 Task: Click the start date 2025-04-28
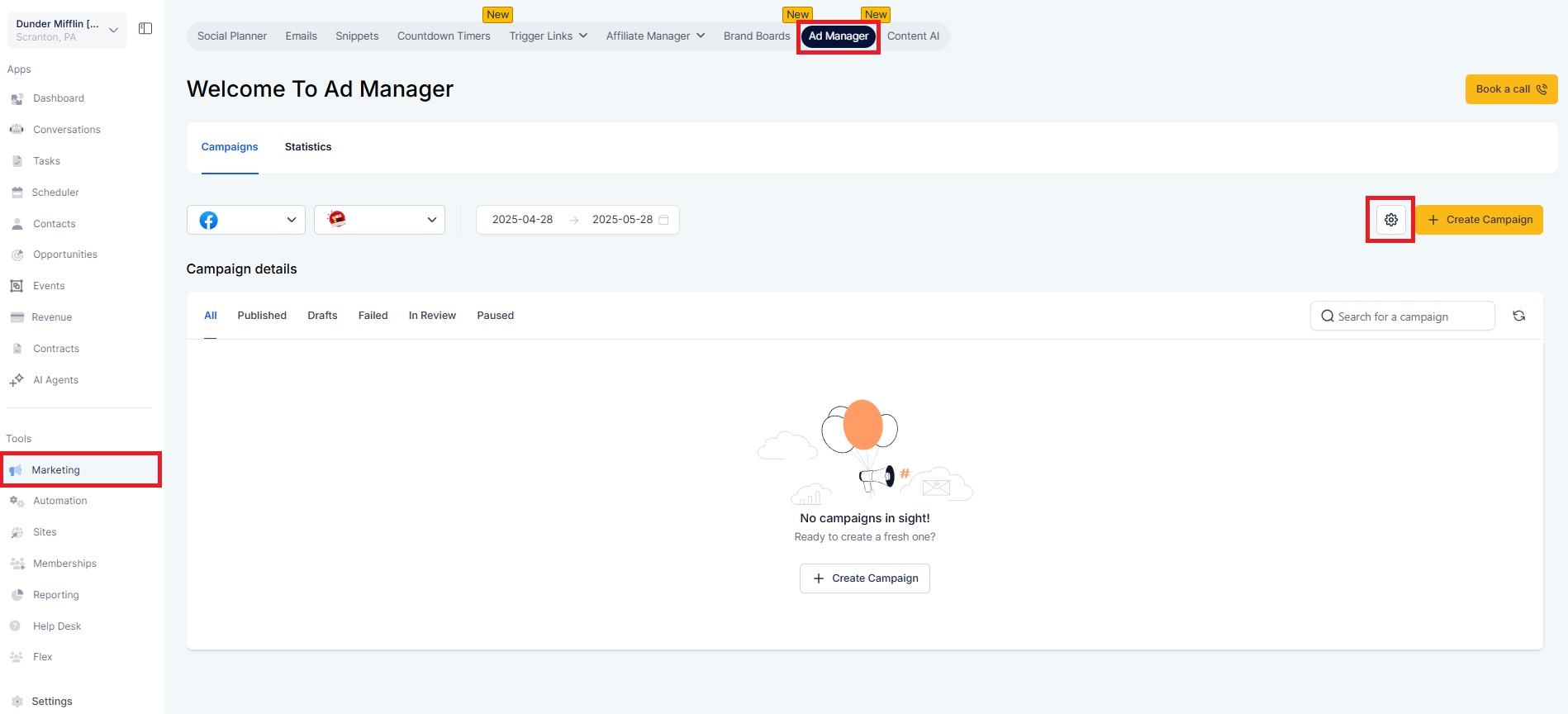pyautogui.click(x=522, y=220)
